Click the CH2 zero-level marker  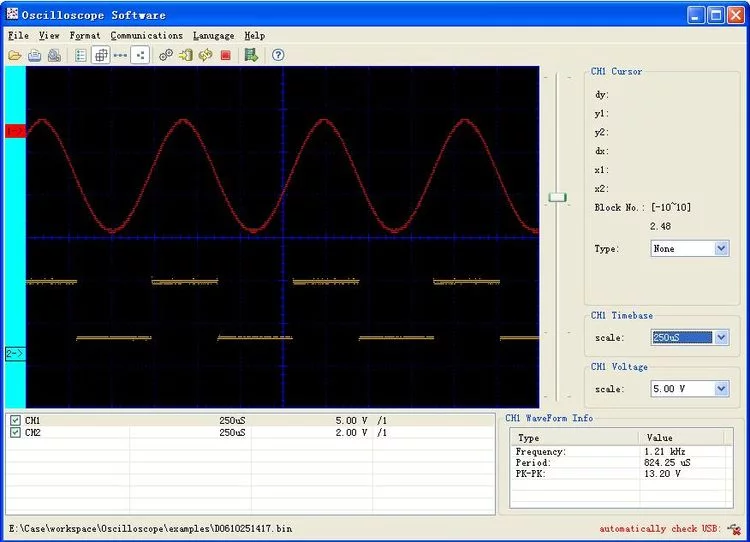pos(15,354)
